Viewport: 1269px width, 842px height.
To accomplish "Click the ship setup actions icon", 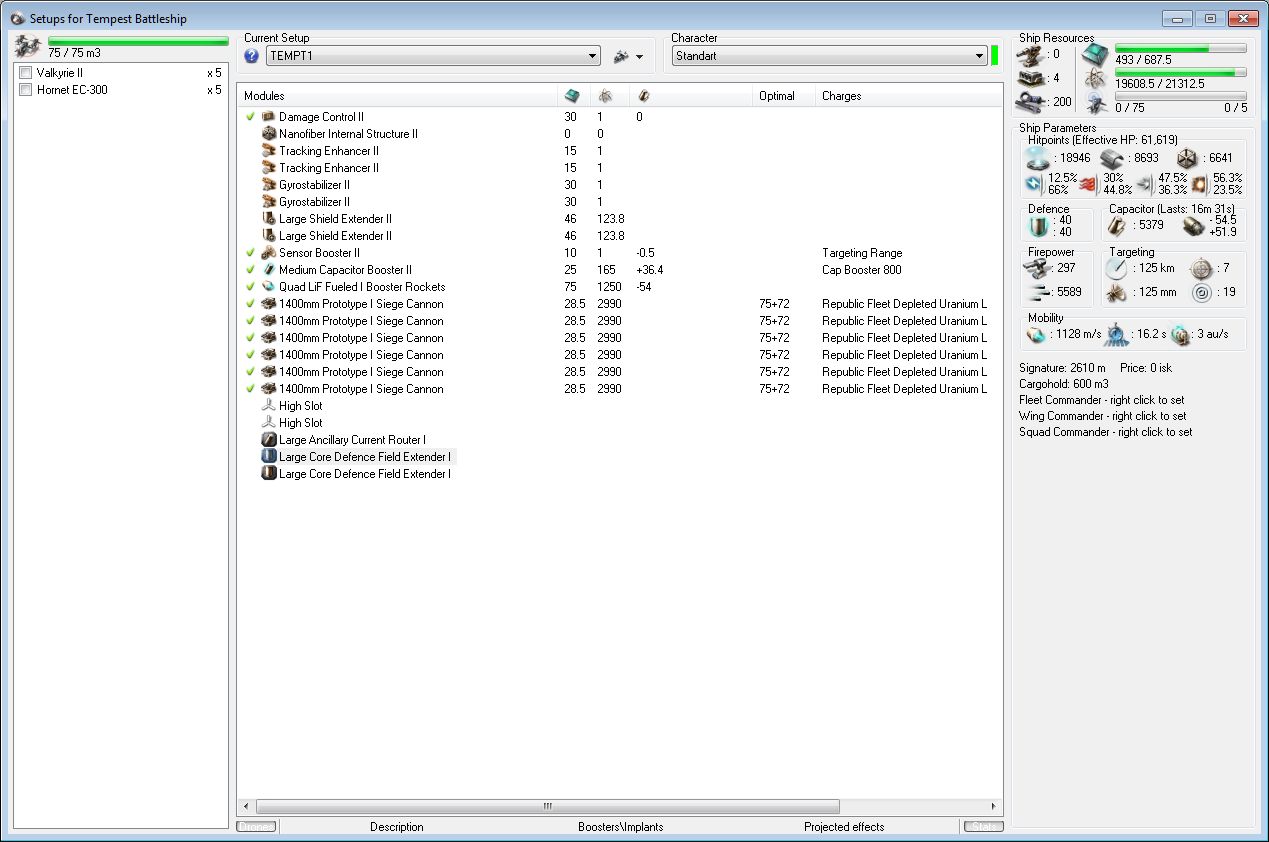I will click(x=621, y=56).
